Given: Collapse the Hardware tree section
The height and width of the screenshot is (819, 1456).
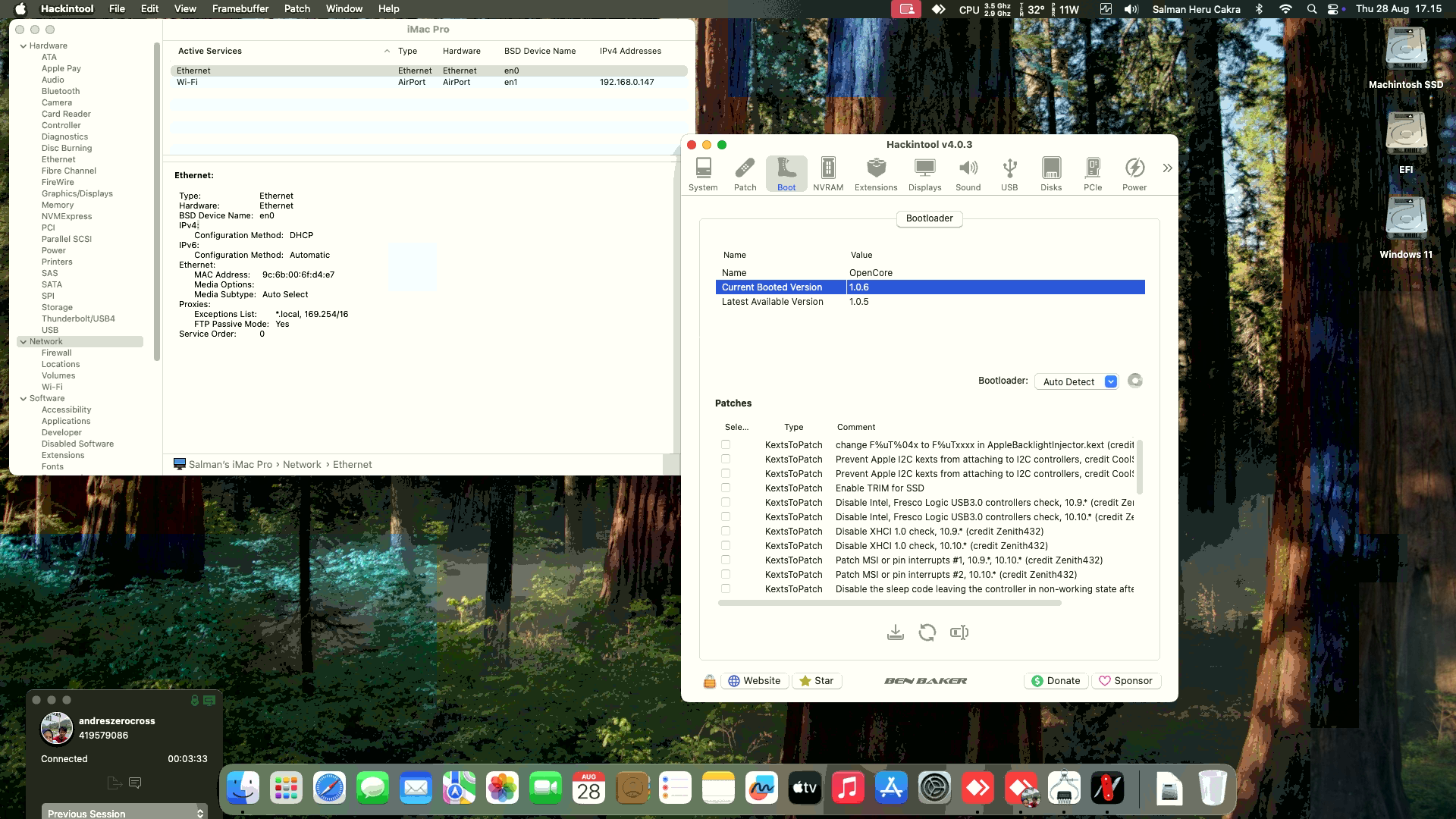Looking at the screenshot, I should [x=24, y=46].
